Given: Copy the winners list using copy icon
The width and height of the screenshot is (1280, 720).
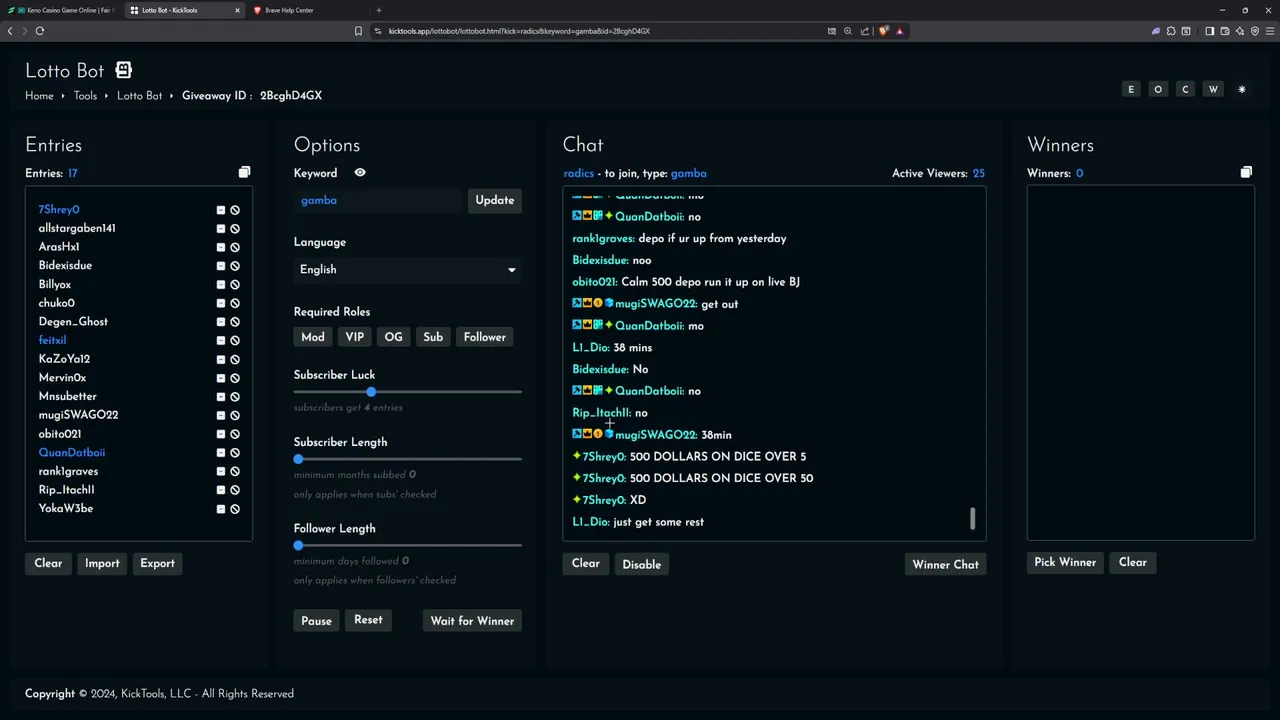Looking at the screenshot, I should point(1246,172).
